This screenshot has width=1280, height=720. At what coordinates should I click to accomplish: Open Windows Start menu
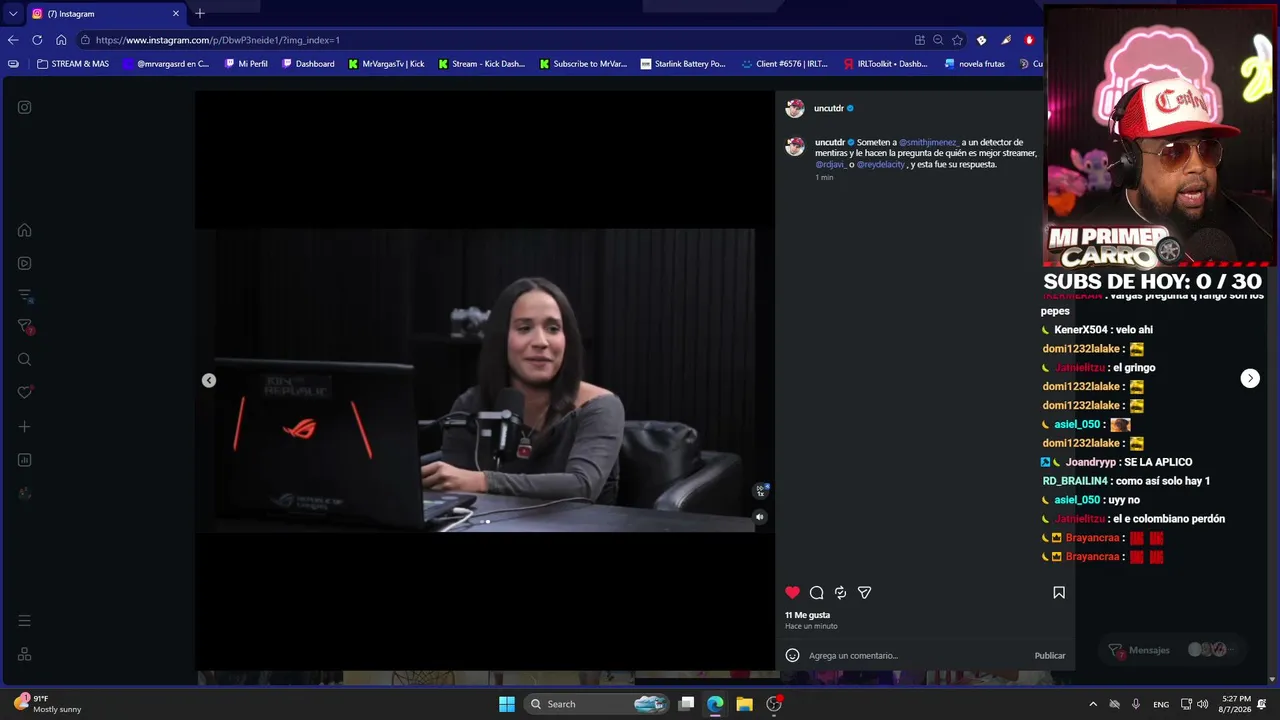tap(507, 704)
